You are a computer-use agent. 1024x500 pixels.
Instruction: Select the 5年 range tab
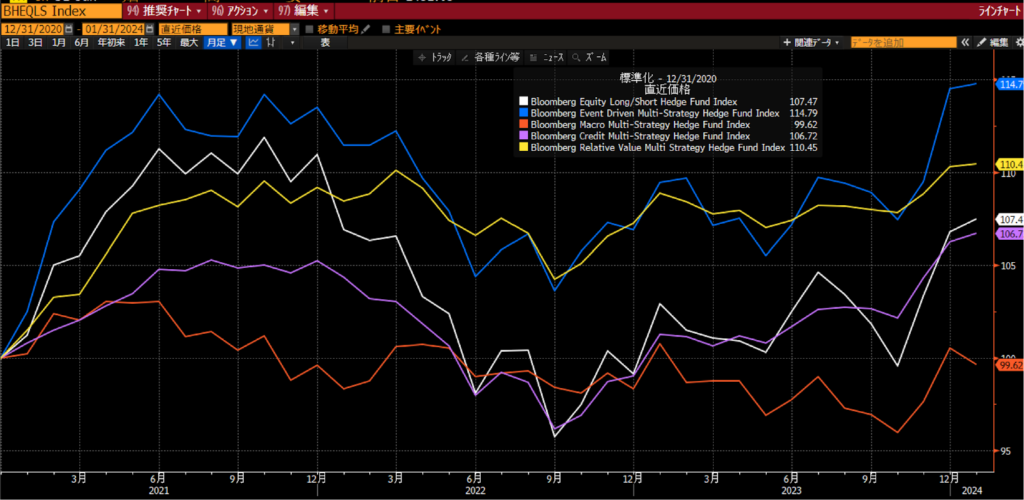tap(164, 42)
